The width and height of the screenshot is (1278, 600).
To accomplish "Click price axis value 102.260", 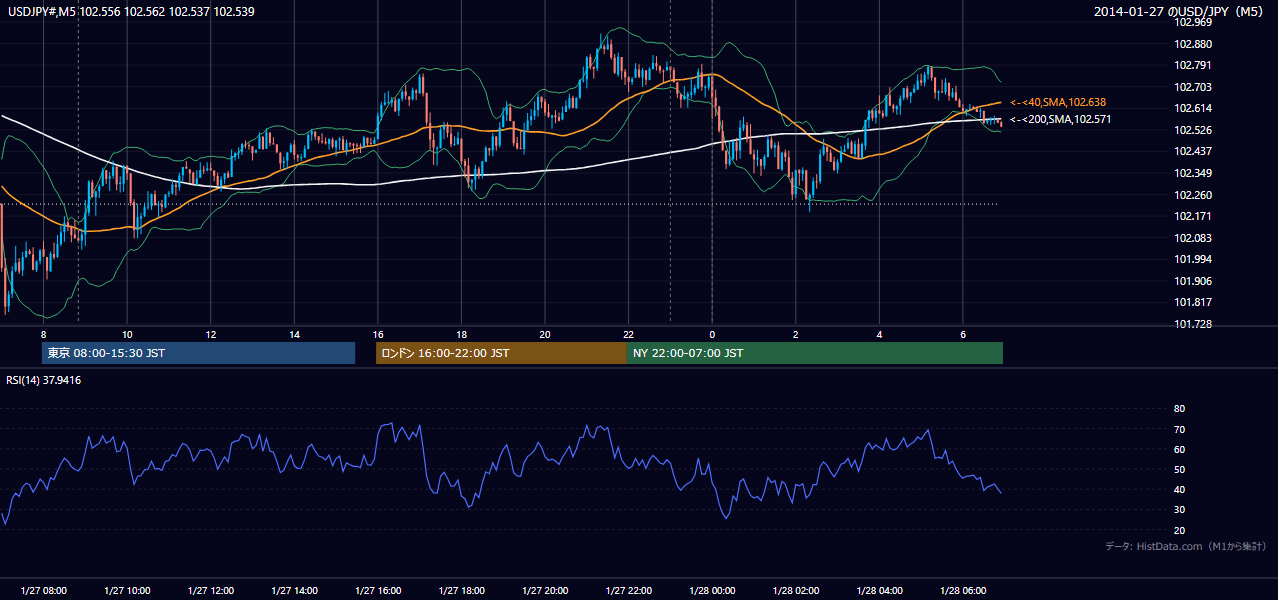I will 1193,195.
